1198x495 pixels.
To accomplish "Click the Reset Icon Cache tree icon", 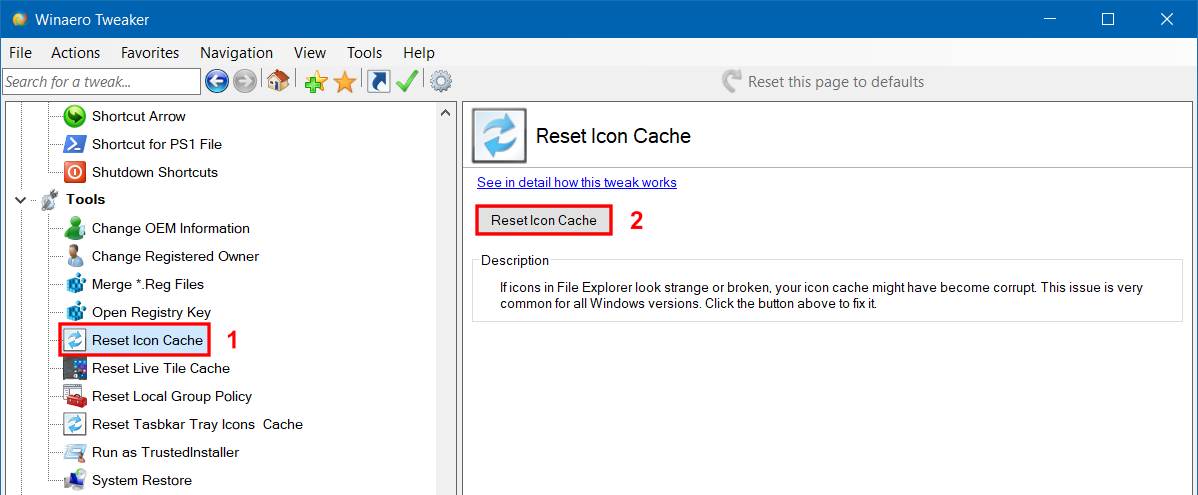I will (x=75, y=340).
